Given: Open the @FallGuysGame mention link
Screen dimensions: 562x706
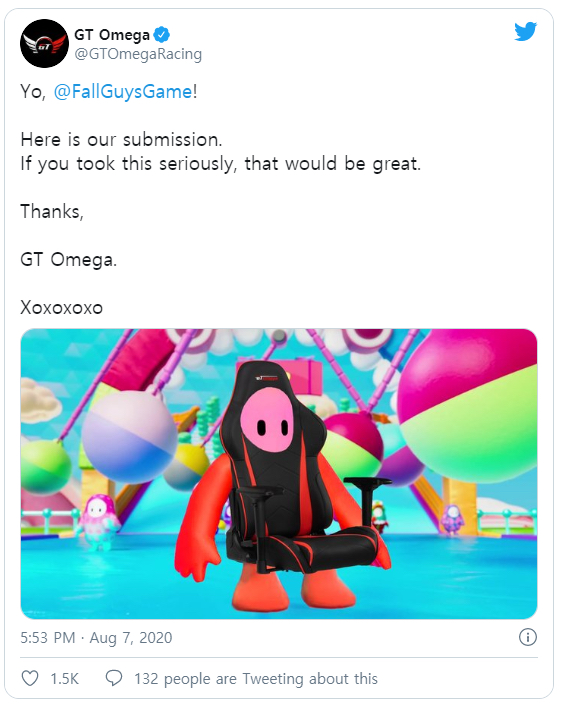Looking at the screenshot, I should pyautogui.click(x=123, y=92).
